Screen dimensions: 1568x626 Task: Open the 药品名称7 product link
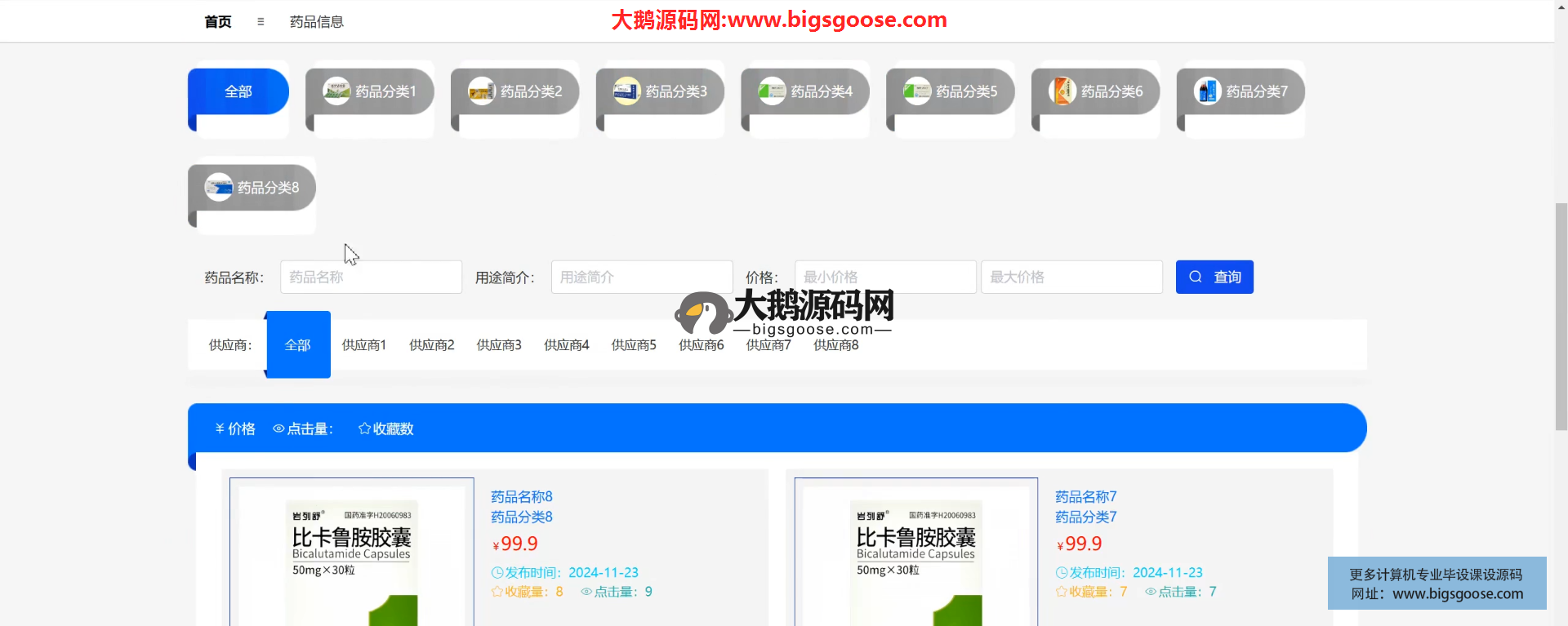pyautogui.click(x=1085, y=496)
